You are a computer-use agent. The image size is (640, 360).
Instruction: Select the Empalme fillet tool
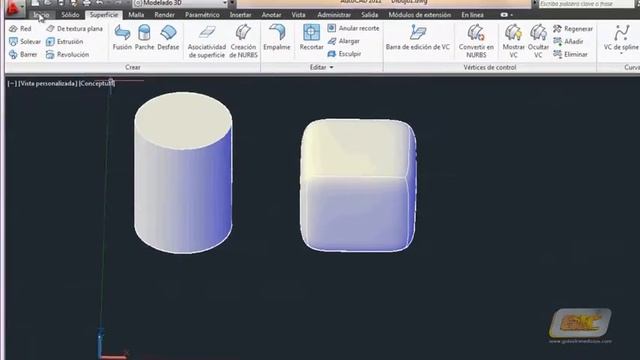tap(277, 38)
